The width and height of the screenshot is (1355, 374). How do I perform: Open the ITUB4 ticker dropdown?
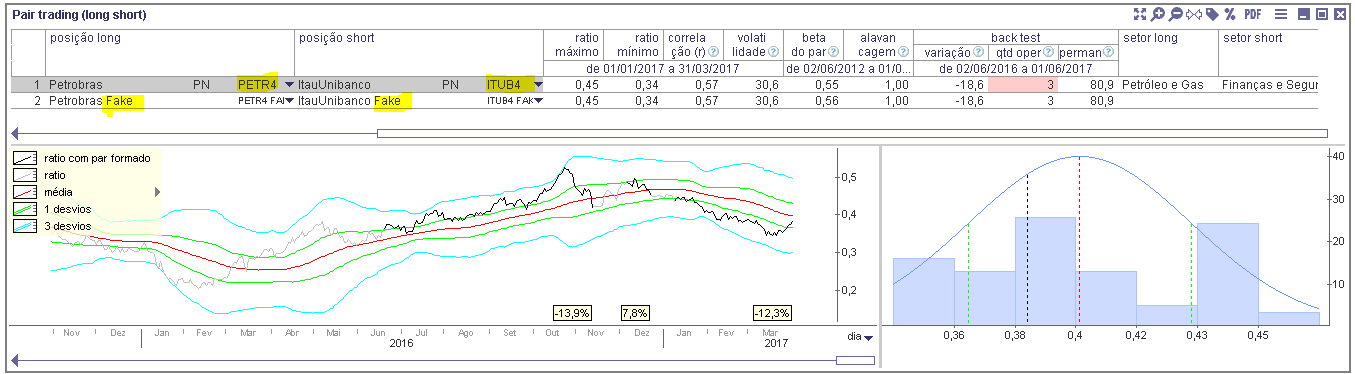[x=537, y=86]
